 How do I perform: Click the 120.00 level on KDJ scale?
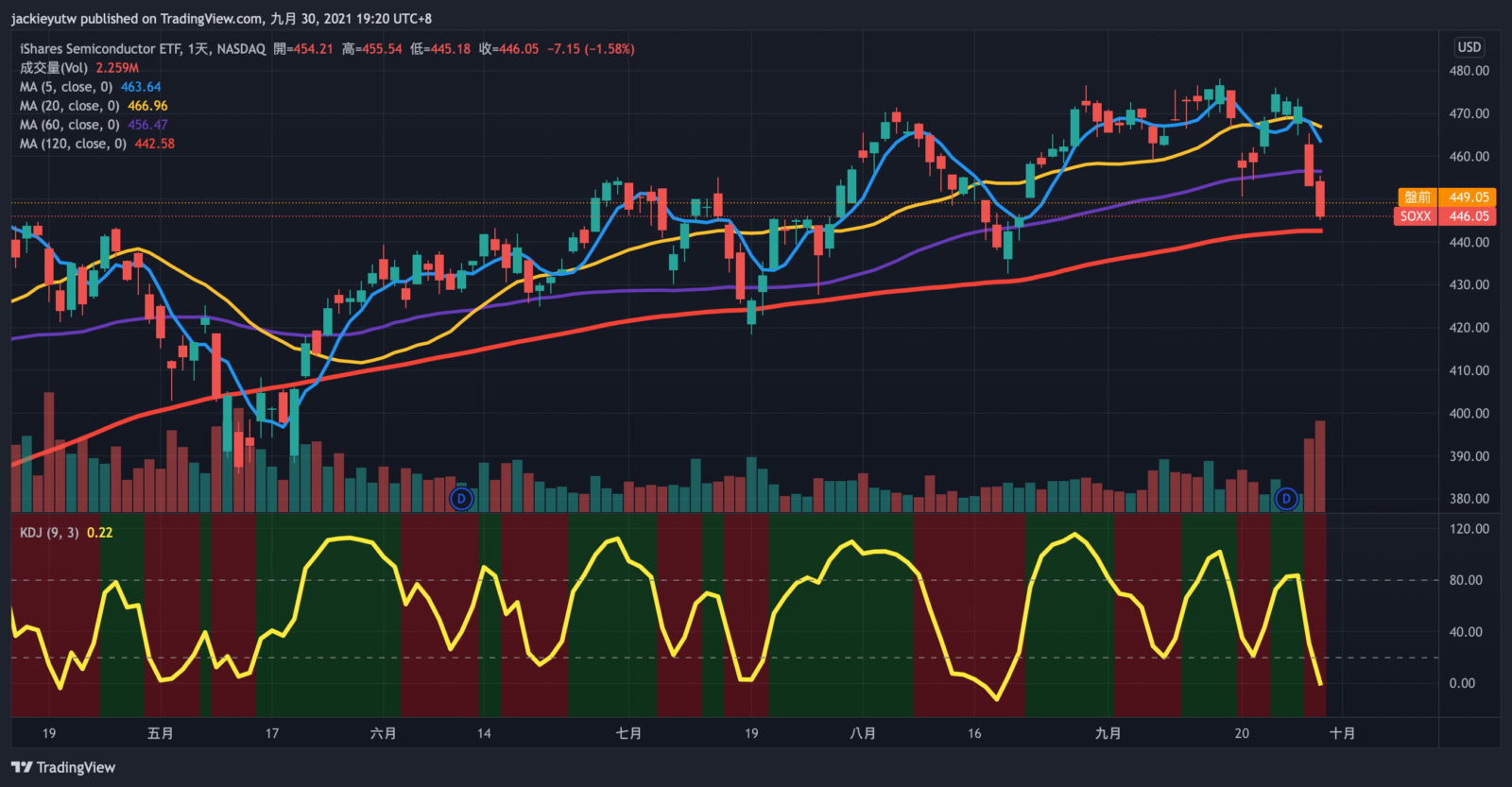click(x=1469, y=529)
